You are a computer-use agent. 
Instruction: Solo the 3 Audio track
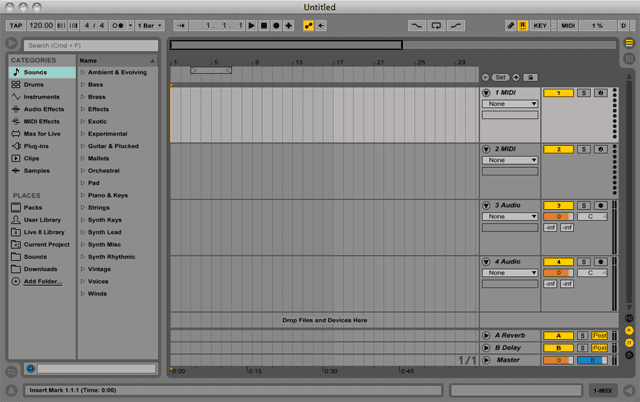point(584,206)
